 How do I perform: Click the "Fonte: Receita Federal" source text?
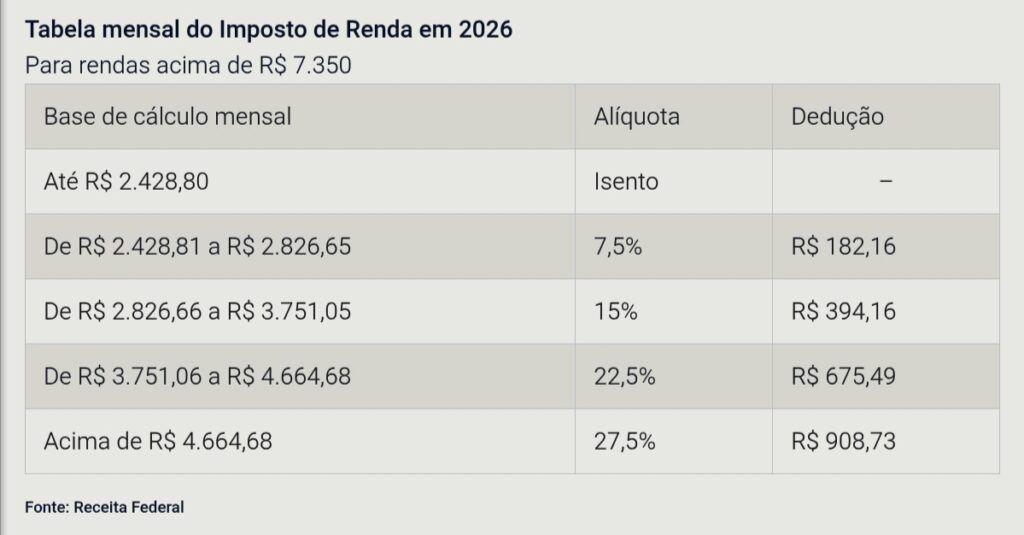(105, 507)
